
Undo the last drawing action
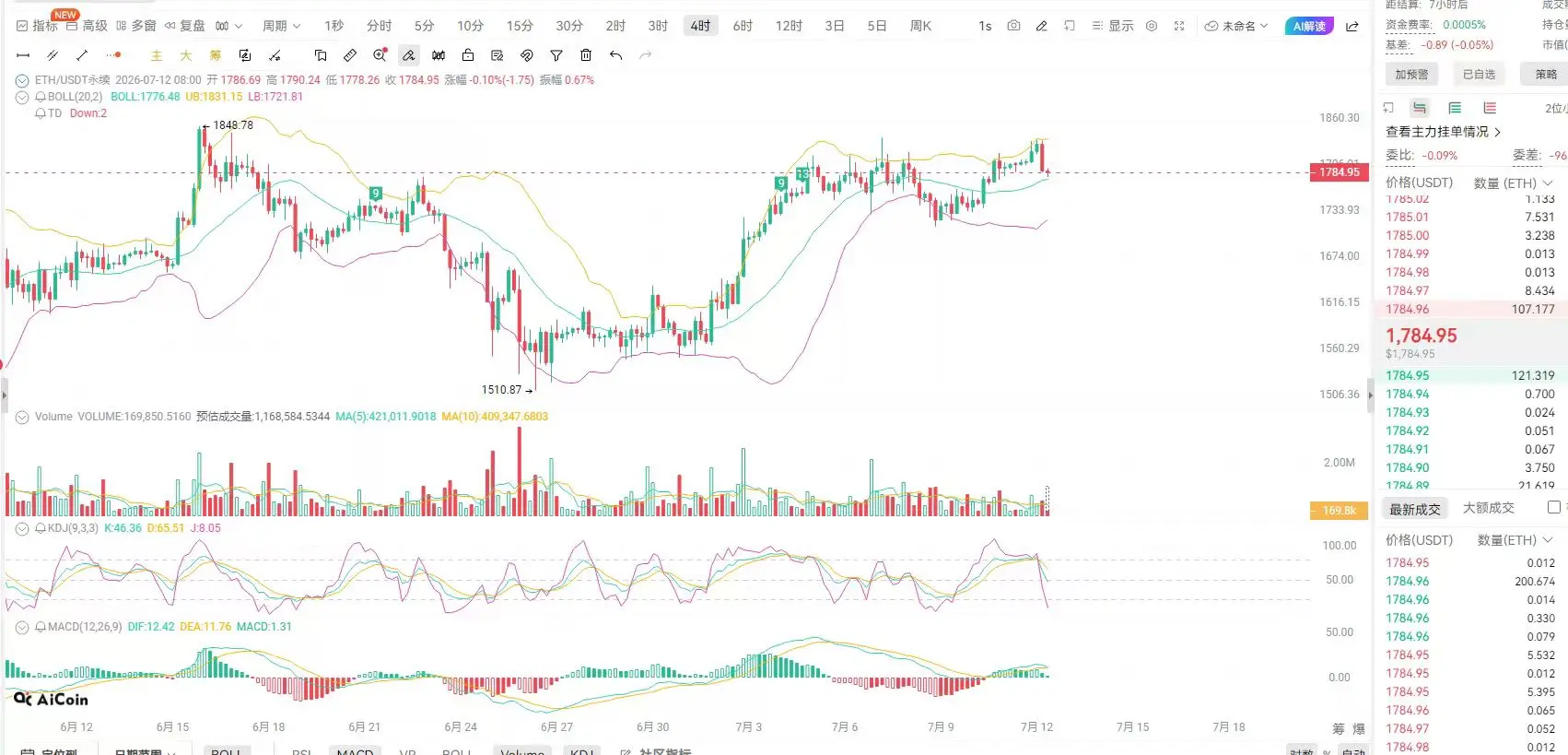tap(615, 55)
